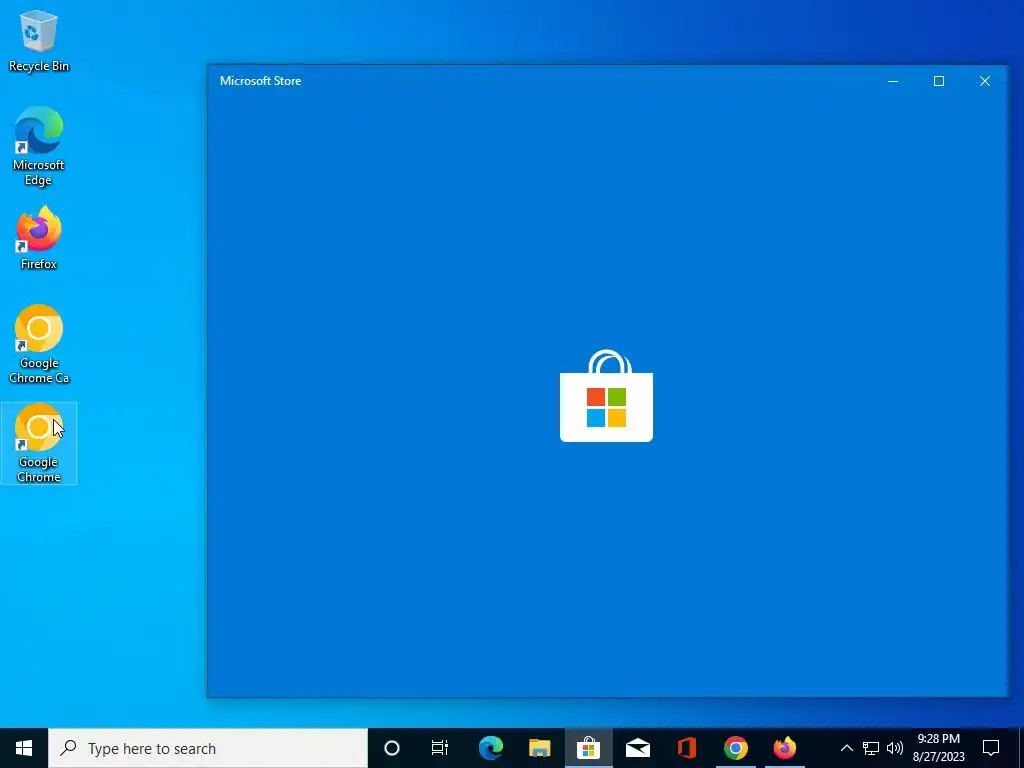Open Cortana from the taskbar circle
Image resolution: width=1024 pixels, height=768 pixels.
coord(392,748)
